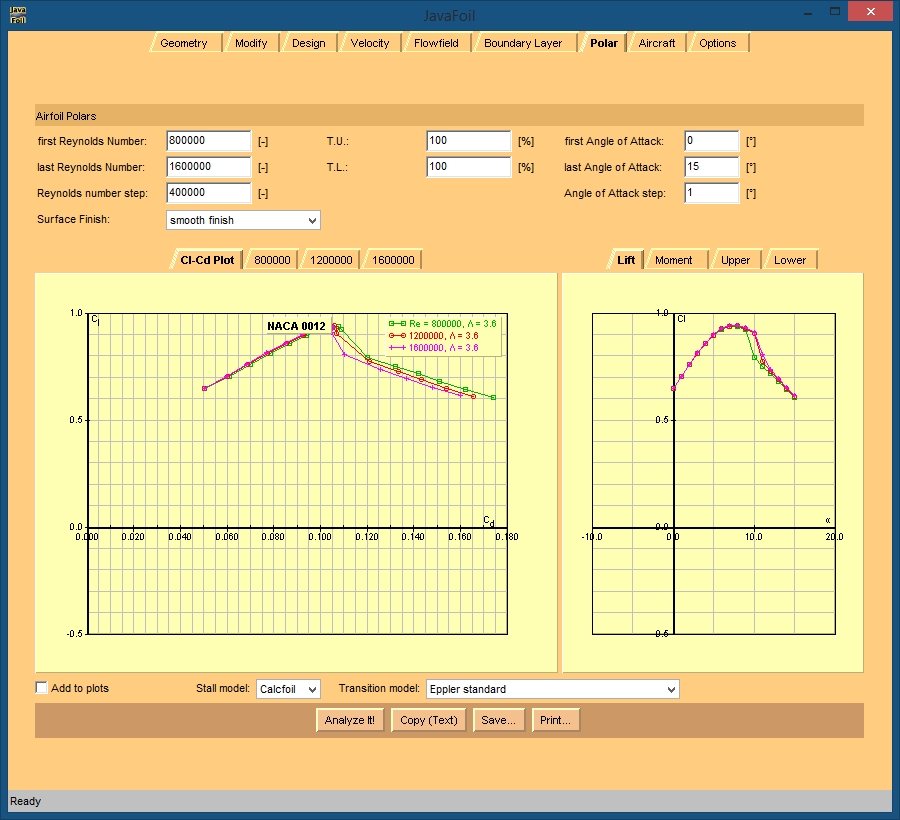Click the Ready status bar text
Image resolution: width=900 pixels, height=820 pixels.
(x=25, y=801)
